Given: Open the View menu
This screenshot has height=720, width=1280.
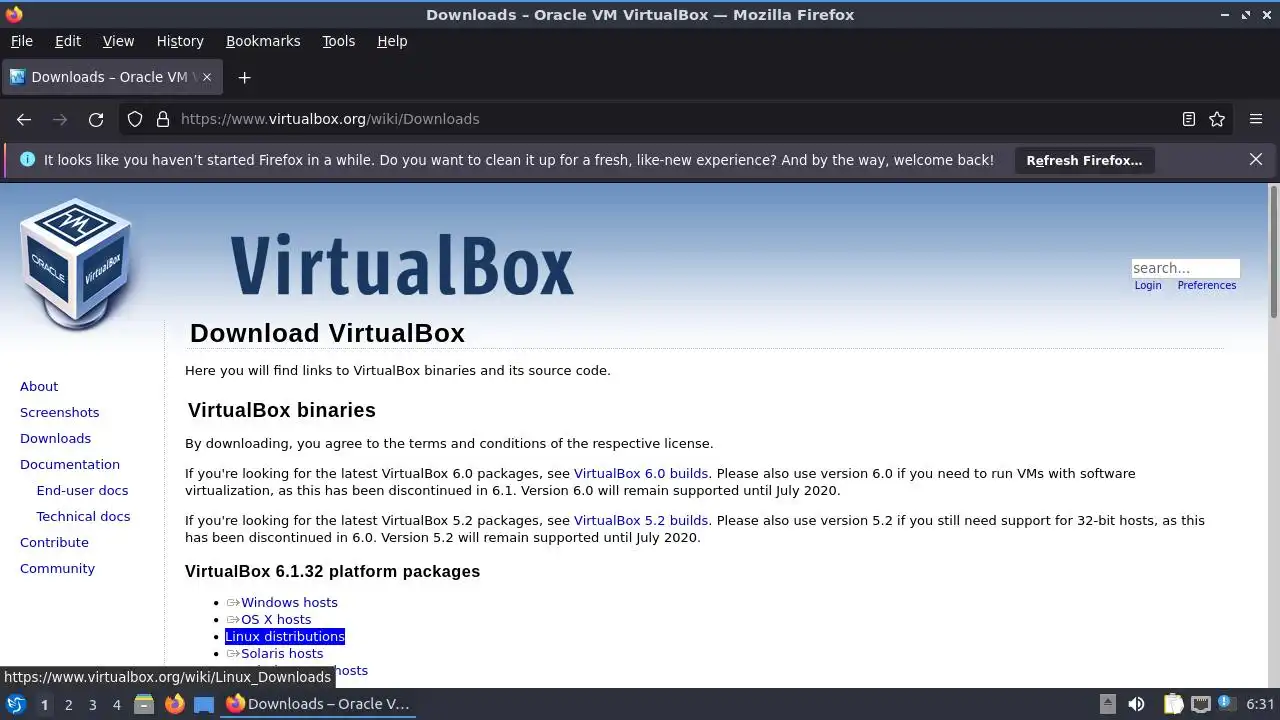Looking at the screenshot, I should click(x=118, y=41).
